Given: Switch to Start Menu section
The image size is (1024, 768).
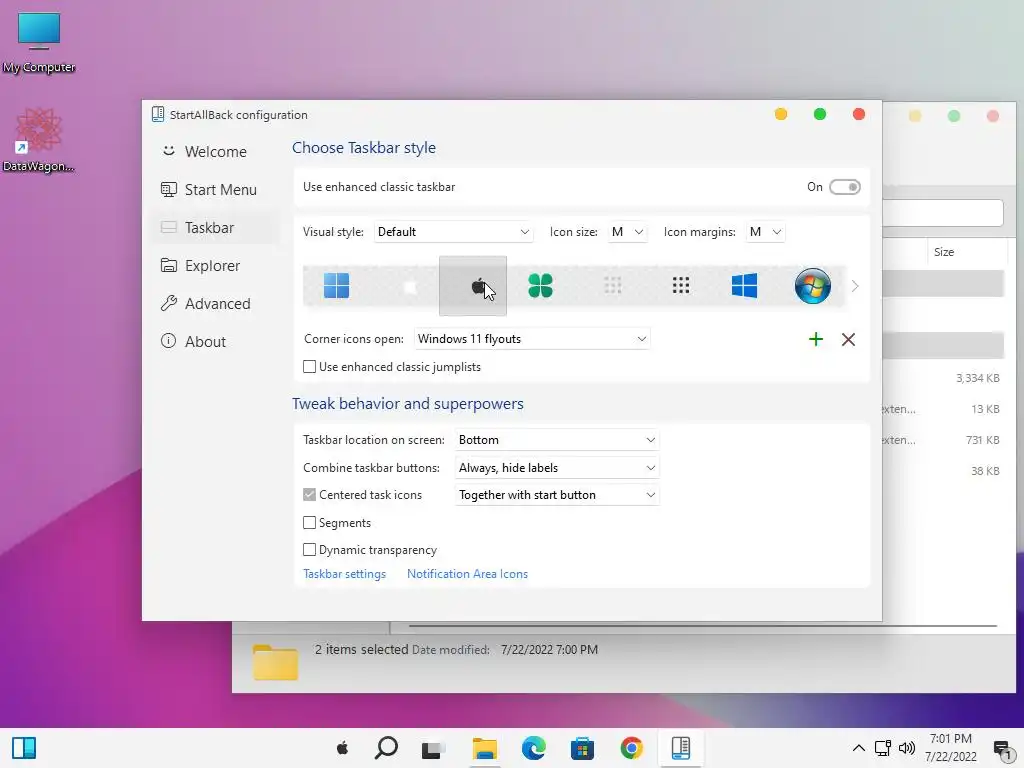Looking at the screenshot, I should coord(216,189).
